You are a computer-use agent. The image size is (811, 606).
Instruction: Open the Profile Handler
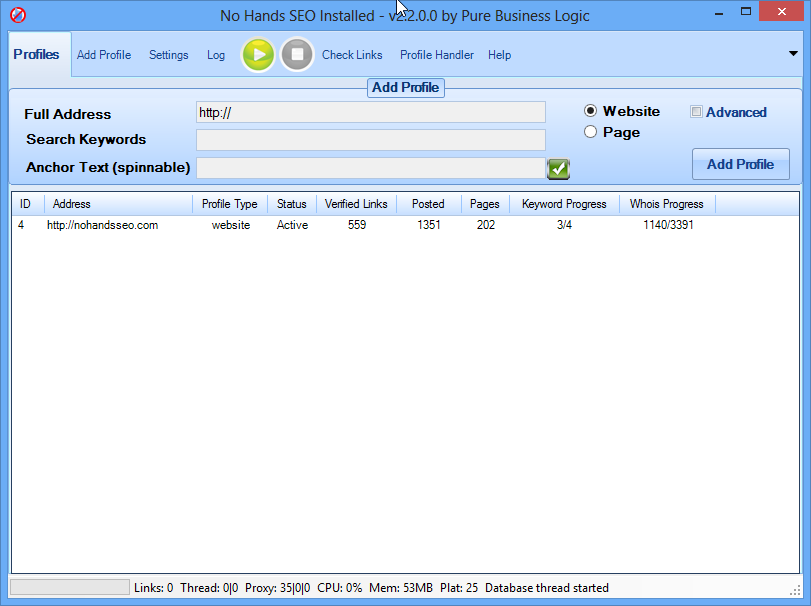[x=436, y=55]
